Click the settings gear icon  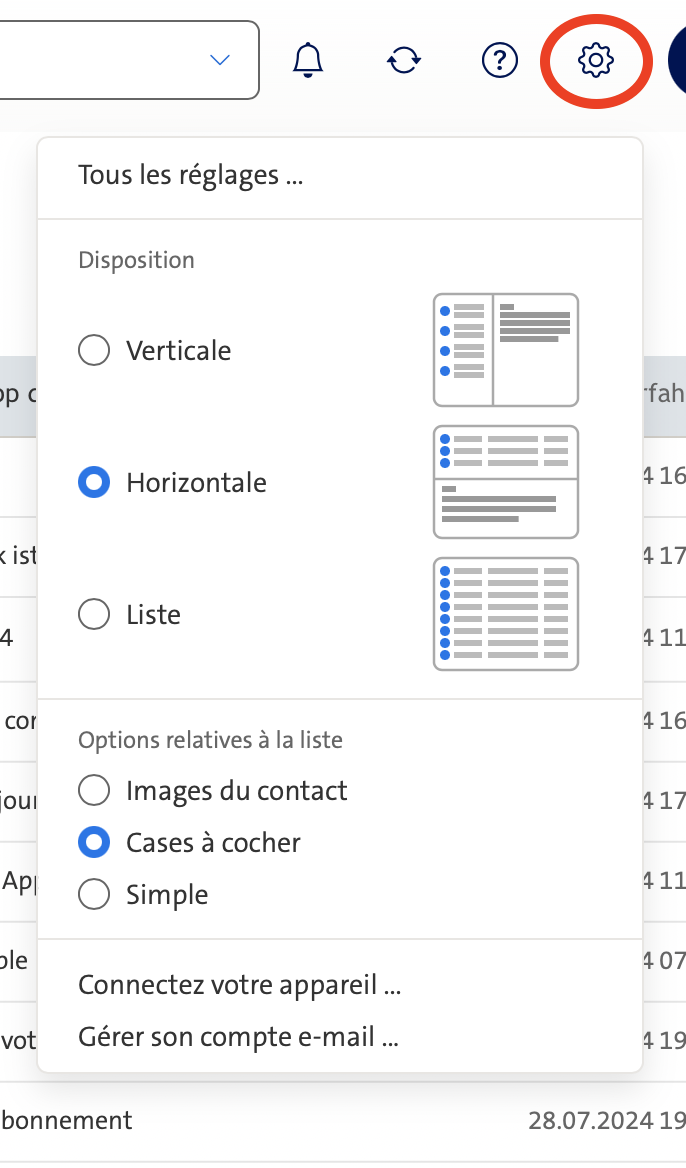pyautogui.click(x=596, y=60)
